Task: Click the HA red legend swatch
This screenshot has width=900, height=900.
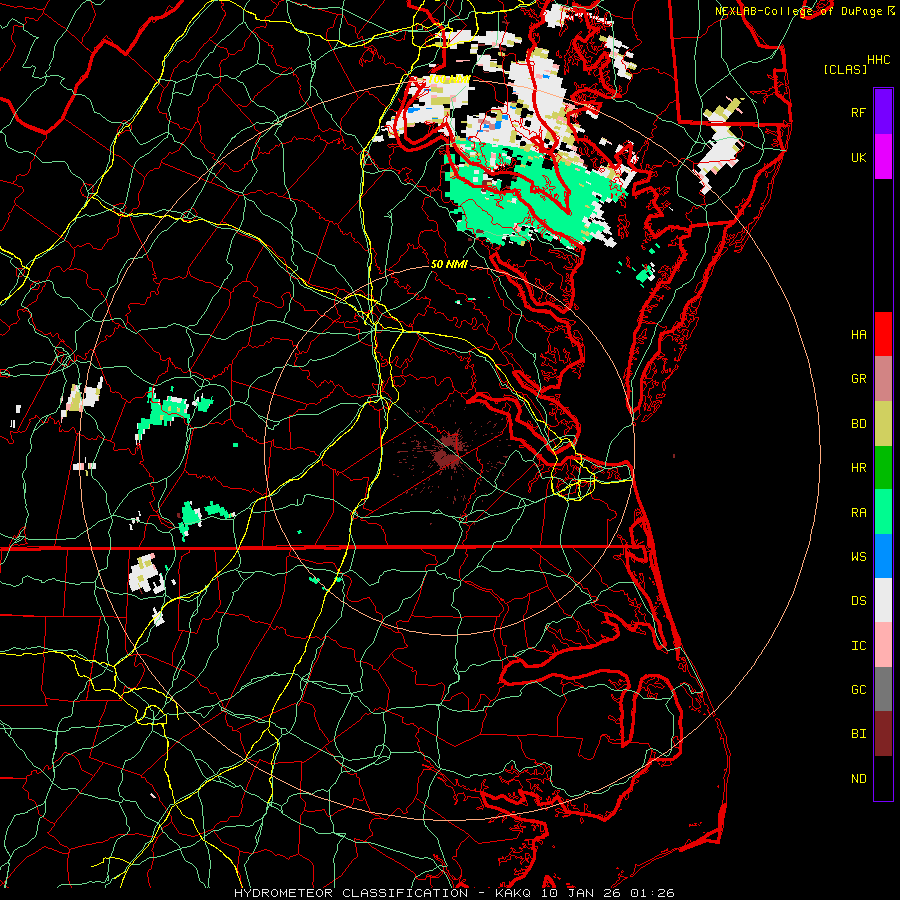Action: click(x=883, y=334)
